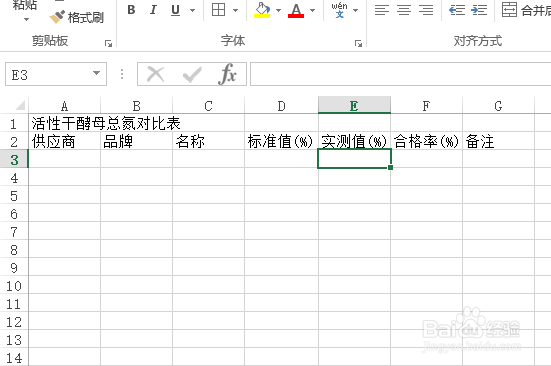
Task: Open clipboard (剪贴板) dialog launcher
Action: [x=109, y=44]
